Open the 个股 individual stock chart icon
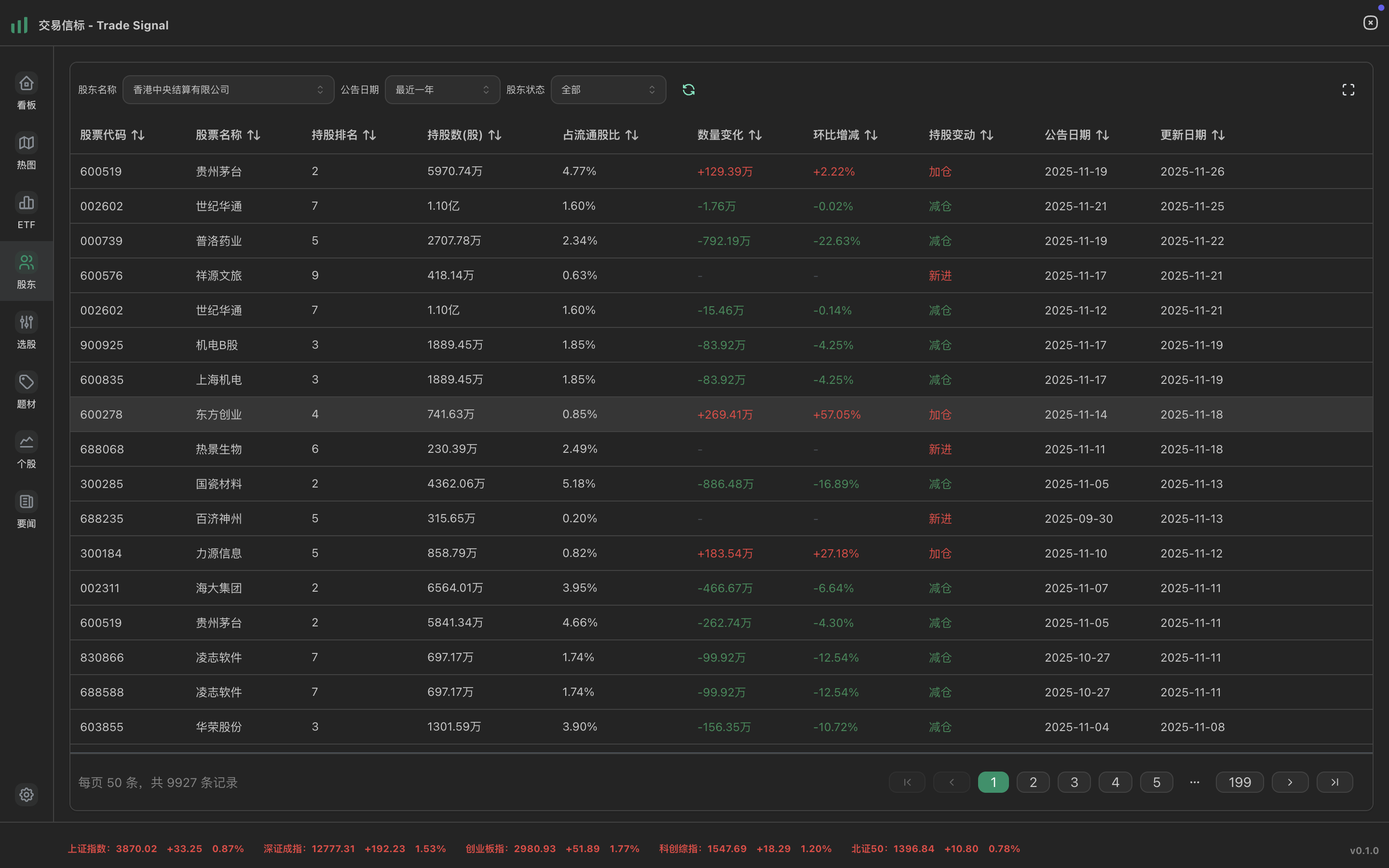Viewport: 1389px width, 868px height. coord(27,442)
